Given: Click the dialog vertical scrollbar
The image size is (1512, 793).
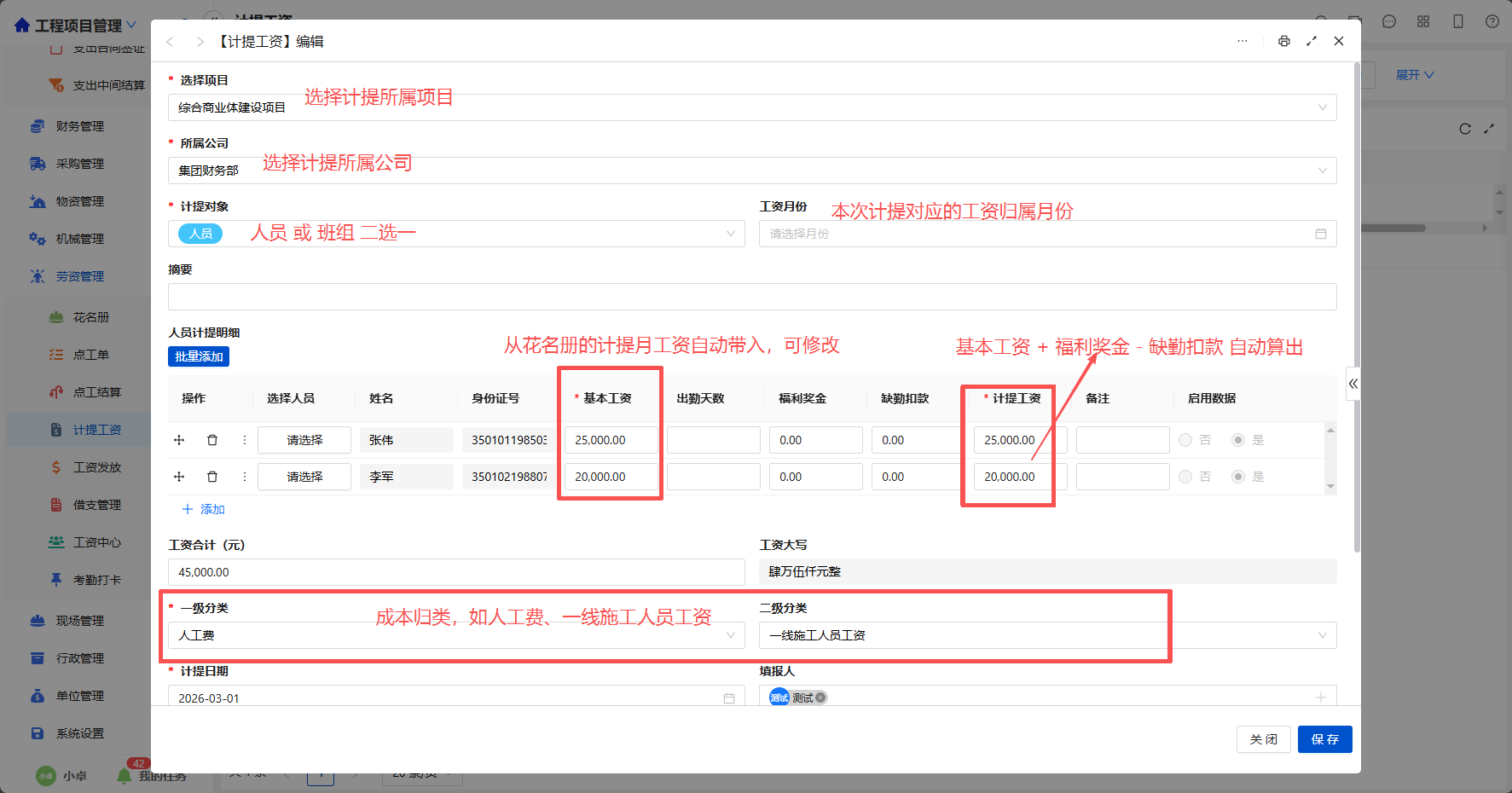Looking at the screenshot, I should click(x=1357, y=307).
